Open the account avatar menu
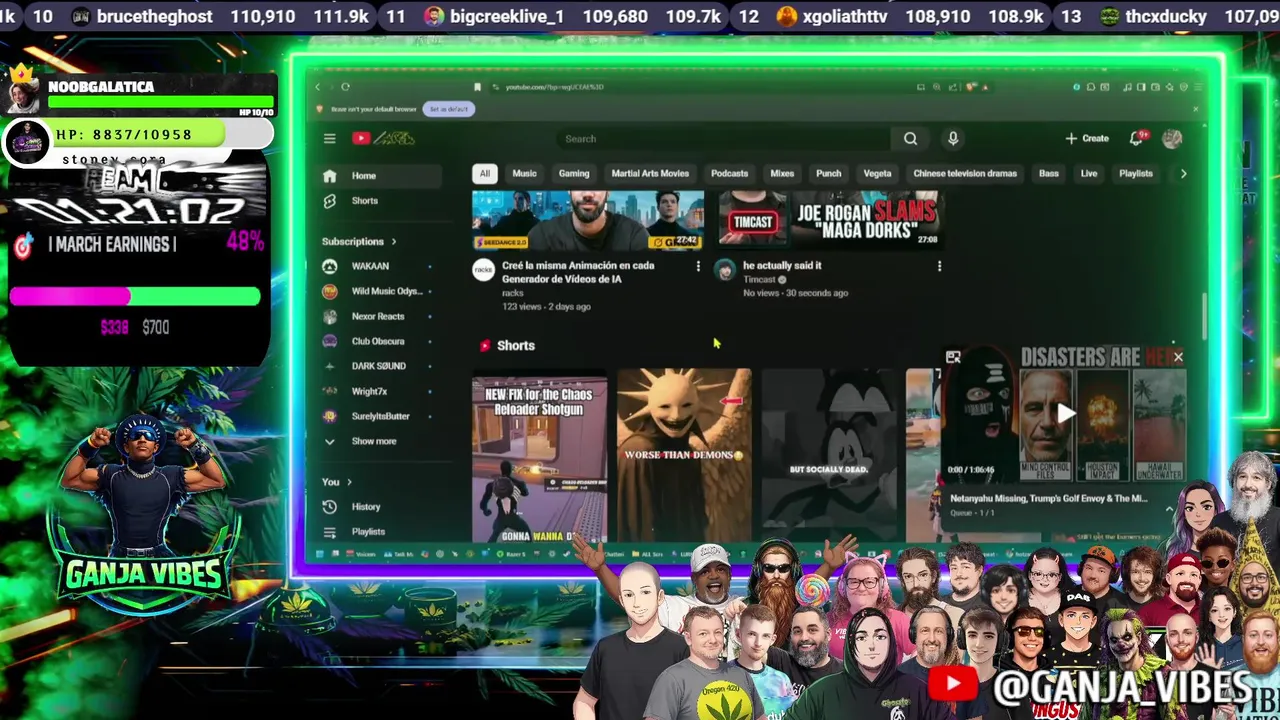 coord(1172,139)
